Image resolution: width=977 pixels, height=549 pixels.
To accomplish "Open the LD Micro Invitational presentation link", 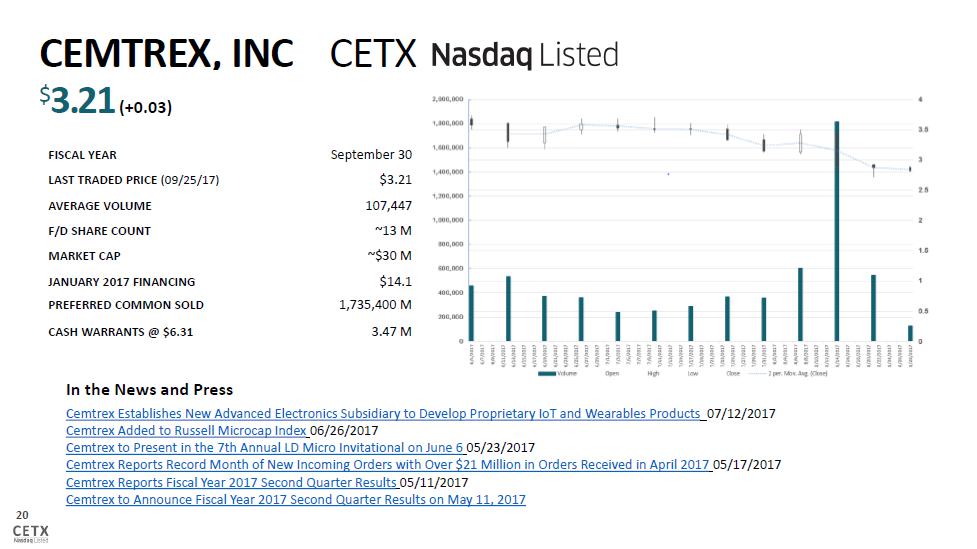I will coord(265,447).
